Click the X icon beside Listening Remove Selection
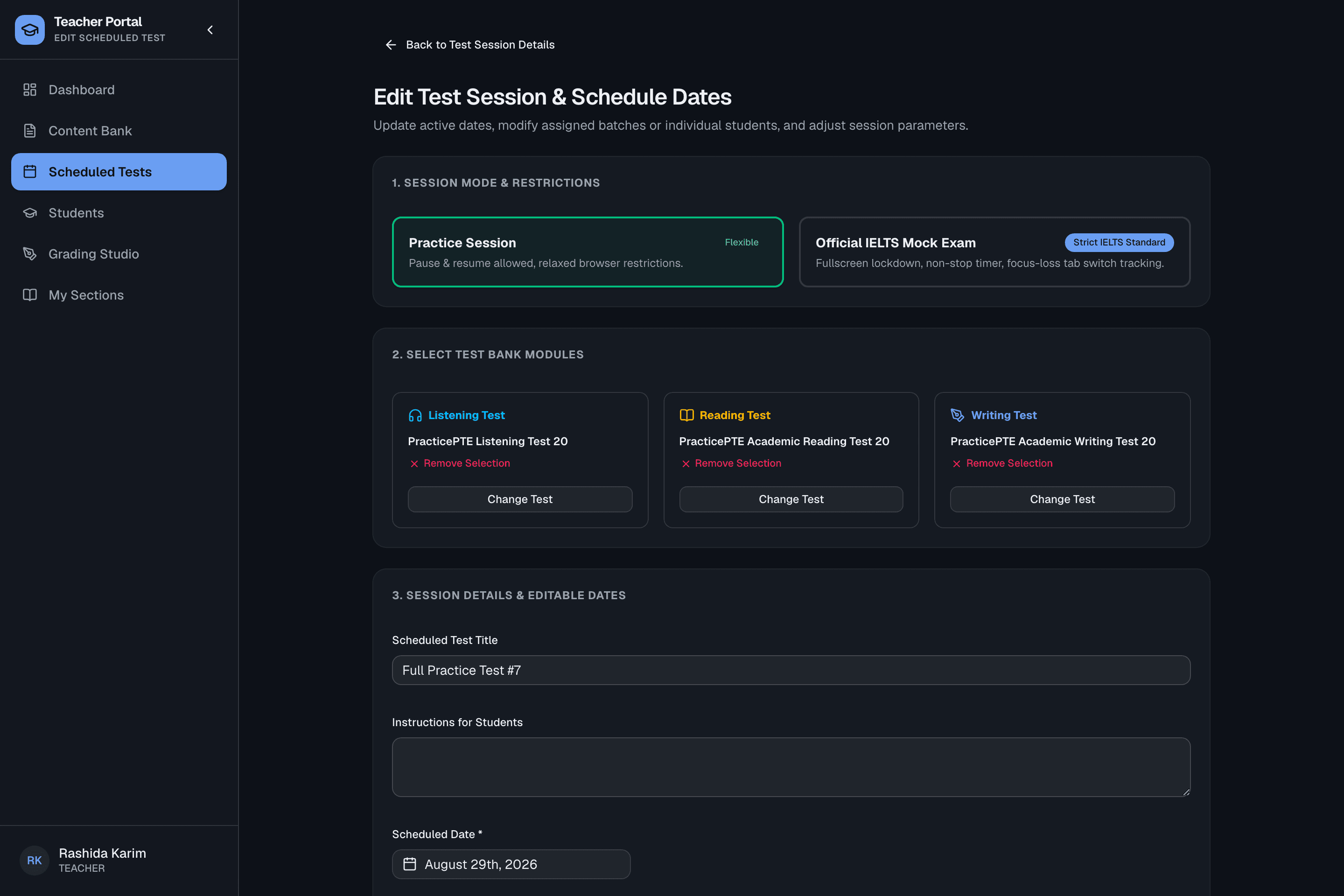This screenshot has width=1344, height=896. [414, 464]
